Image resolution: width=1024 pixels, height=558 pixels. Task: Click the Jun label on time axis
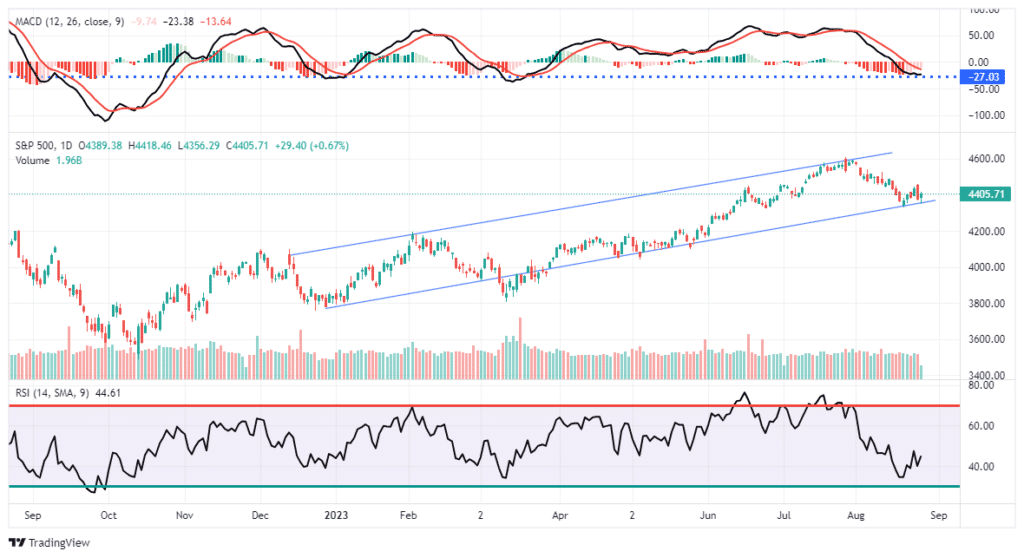pos(708,516)
